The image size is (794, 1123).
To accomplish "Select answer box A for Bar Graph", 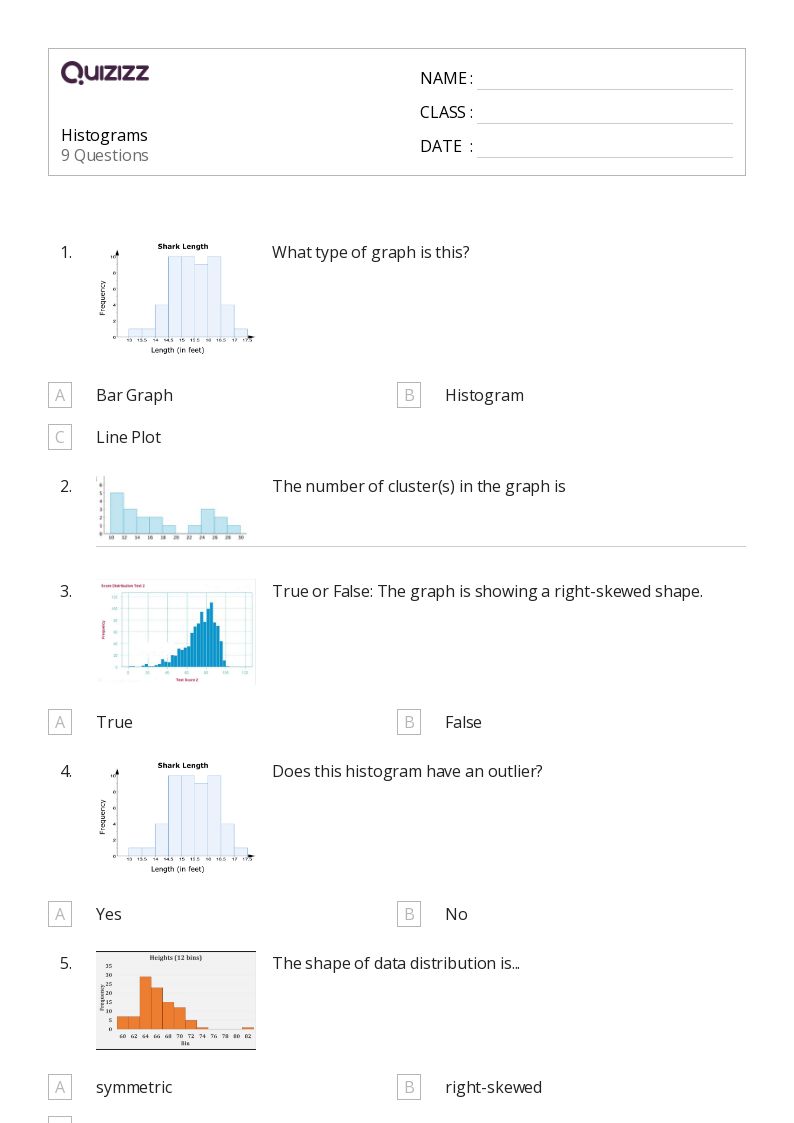I will tap(60, 395).
